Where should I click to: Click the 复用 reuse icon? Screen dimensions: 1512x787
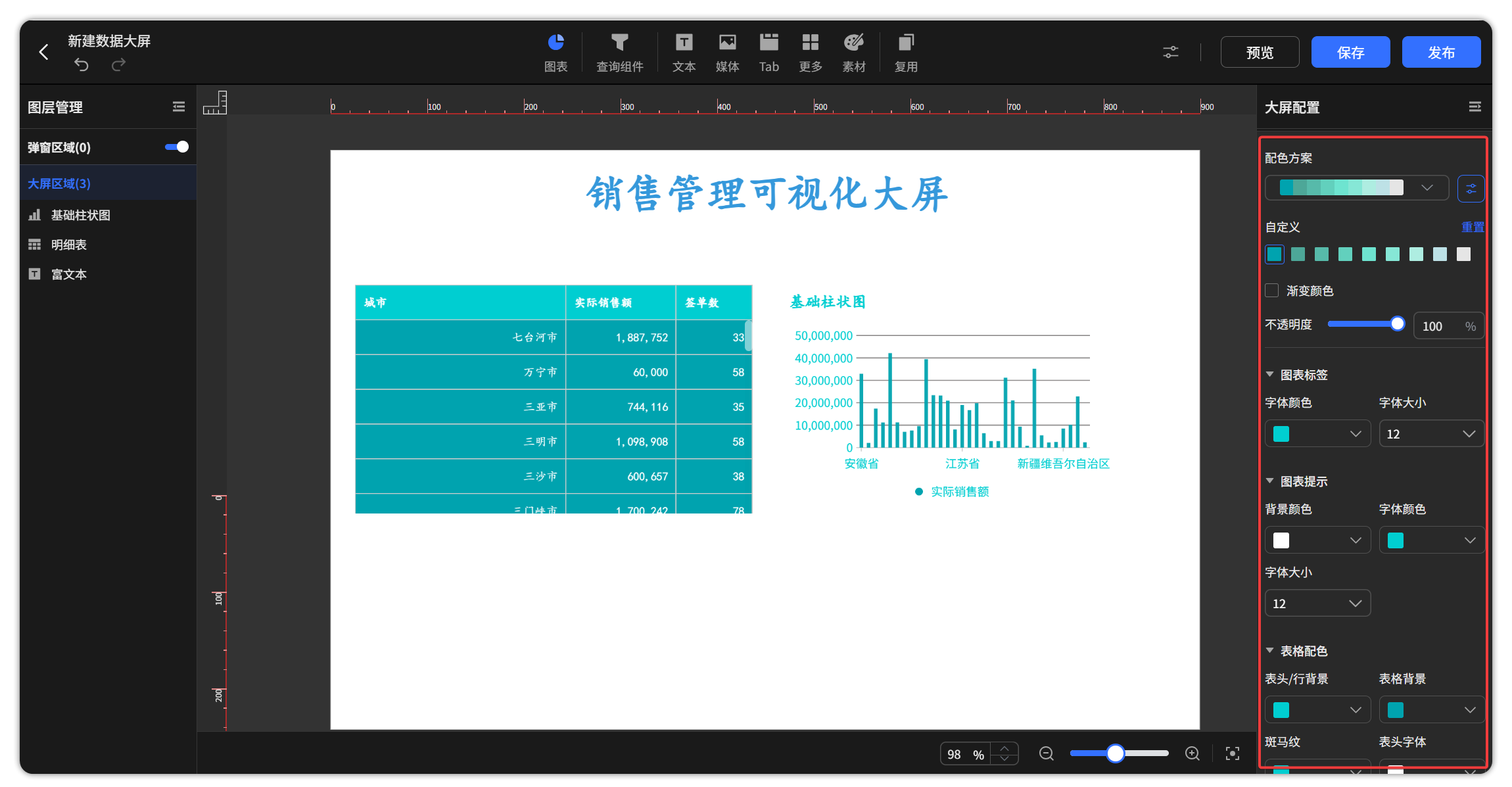tap(906, 53)
